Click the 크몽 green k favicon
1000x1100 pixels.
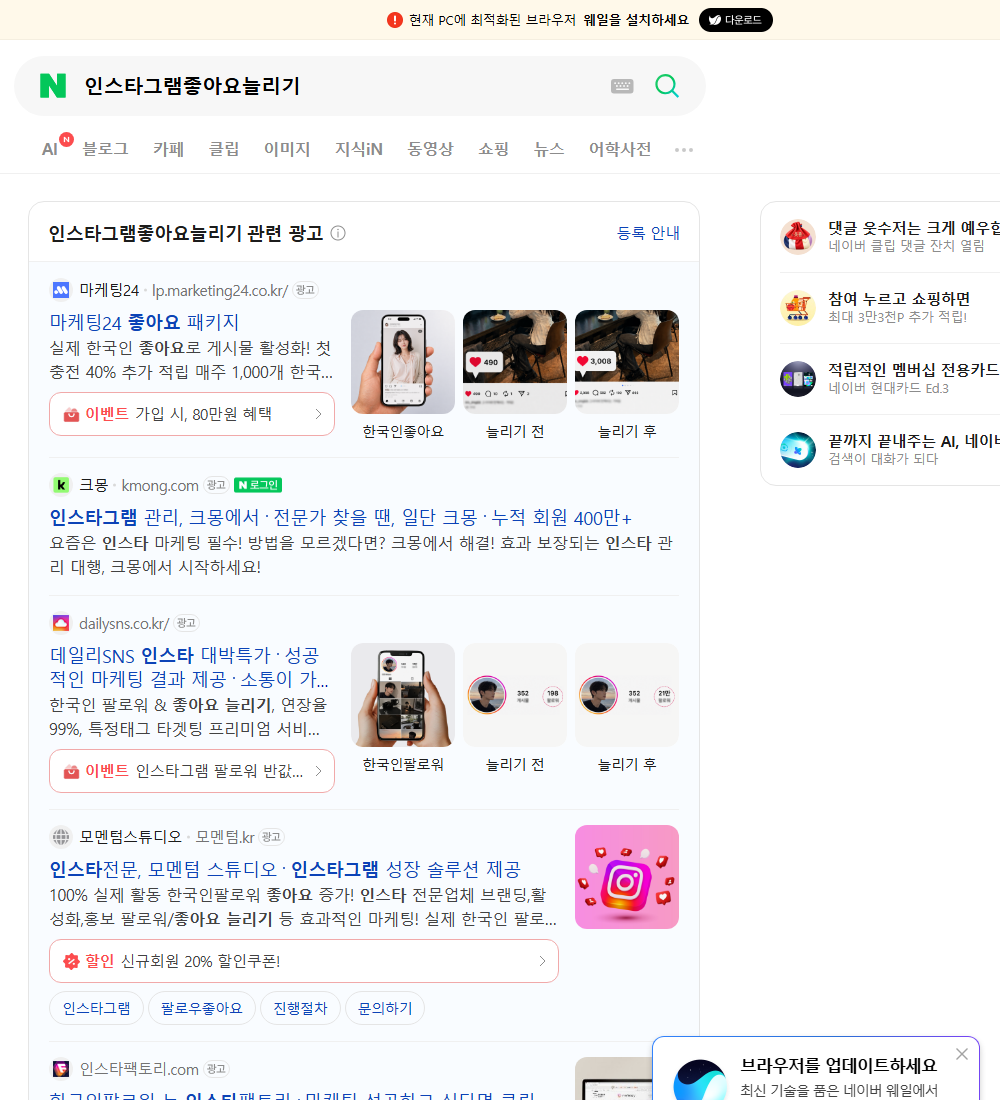pos(61,485)
